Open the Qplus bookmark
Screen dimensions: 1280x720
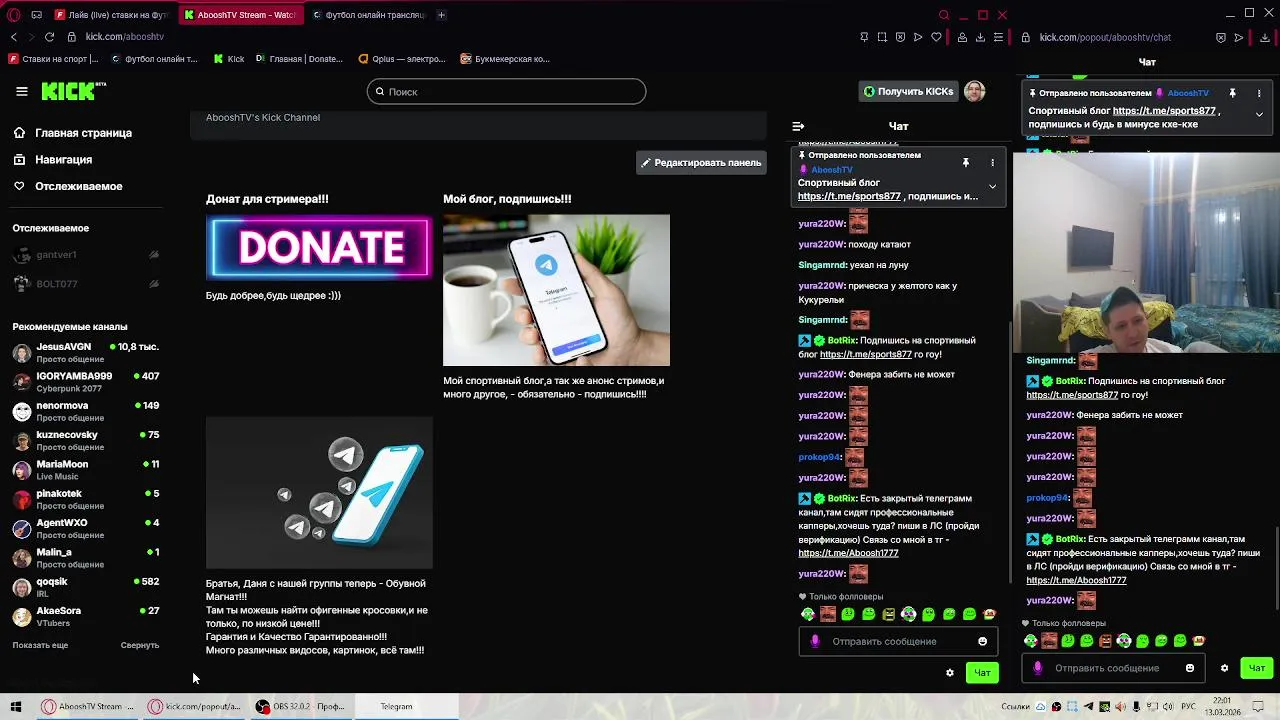point(402,59)
